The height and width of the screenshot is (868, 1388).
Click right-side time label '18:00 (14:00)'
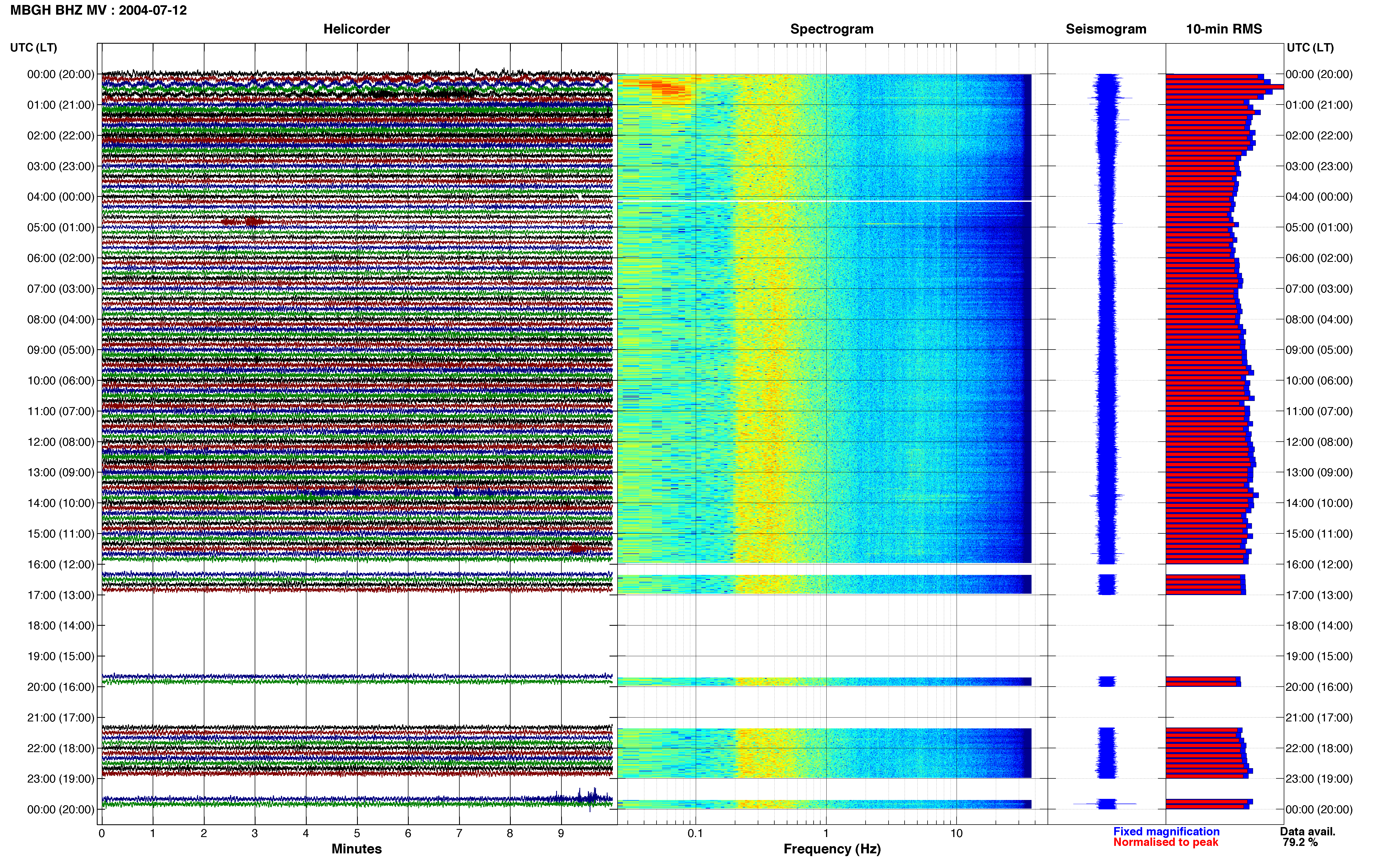(x=1319, y=626)
